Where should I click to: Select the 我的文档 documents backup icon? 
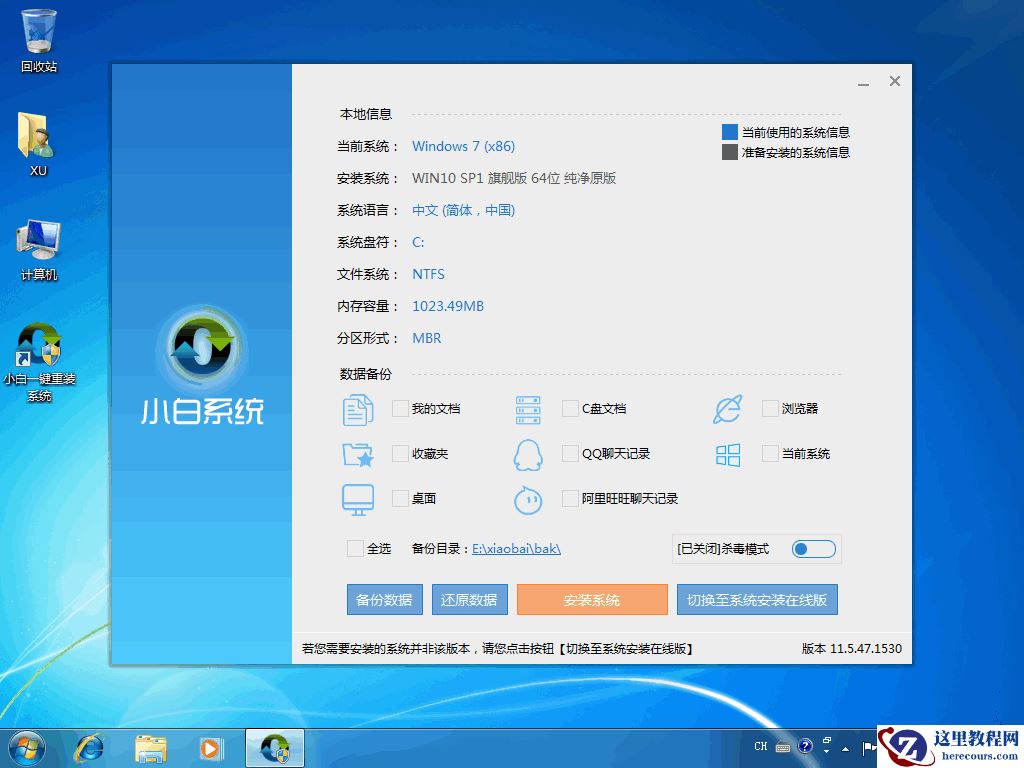tap(357, 408)
